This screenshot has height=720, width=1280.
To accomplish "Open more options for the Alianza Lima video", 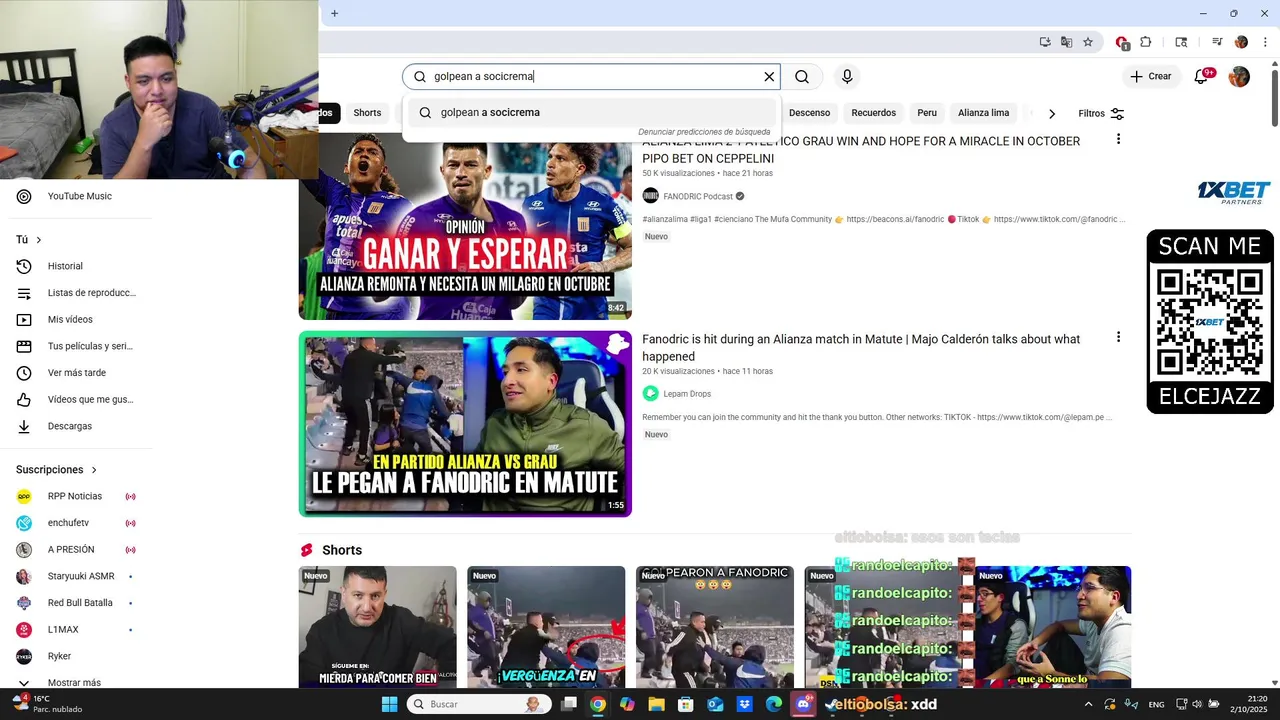I will click(x=1118, y=140).
